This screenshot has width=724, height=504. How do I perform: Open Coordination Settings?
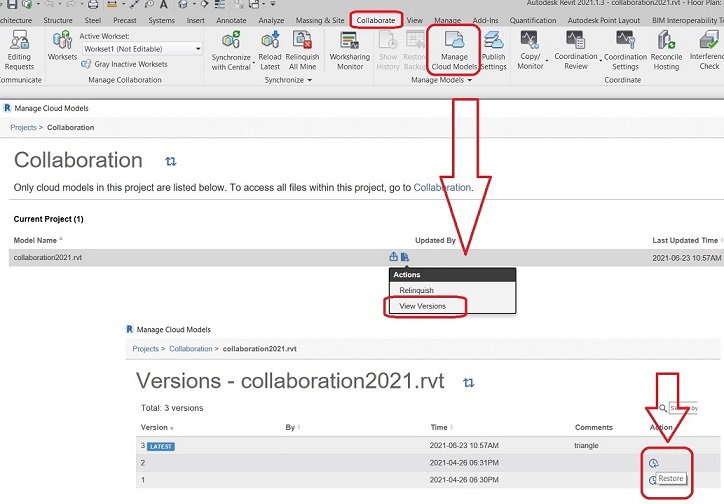[x=625, y=50]
